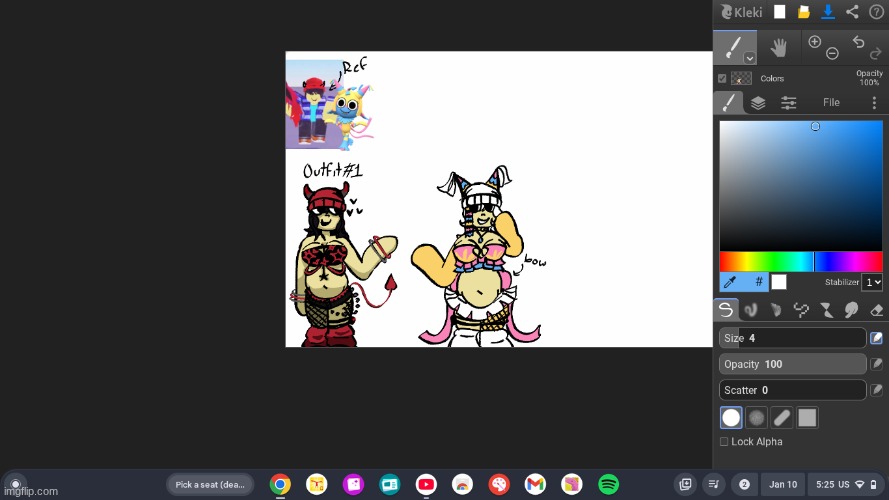Click the white secondary color swatch
Viewport: 889px width, 500px height.
[779, 282]
